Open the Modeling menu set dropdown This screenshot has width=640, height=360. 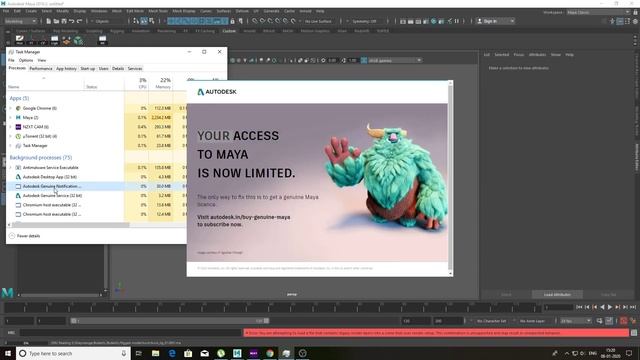pos(20,21)
